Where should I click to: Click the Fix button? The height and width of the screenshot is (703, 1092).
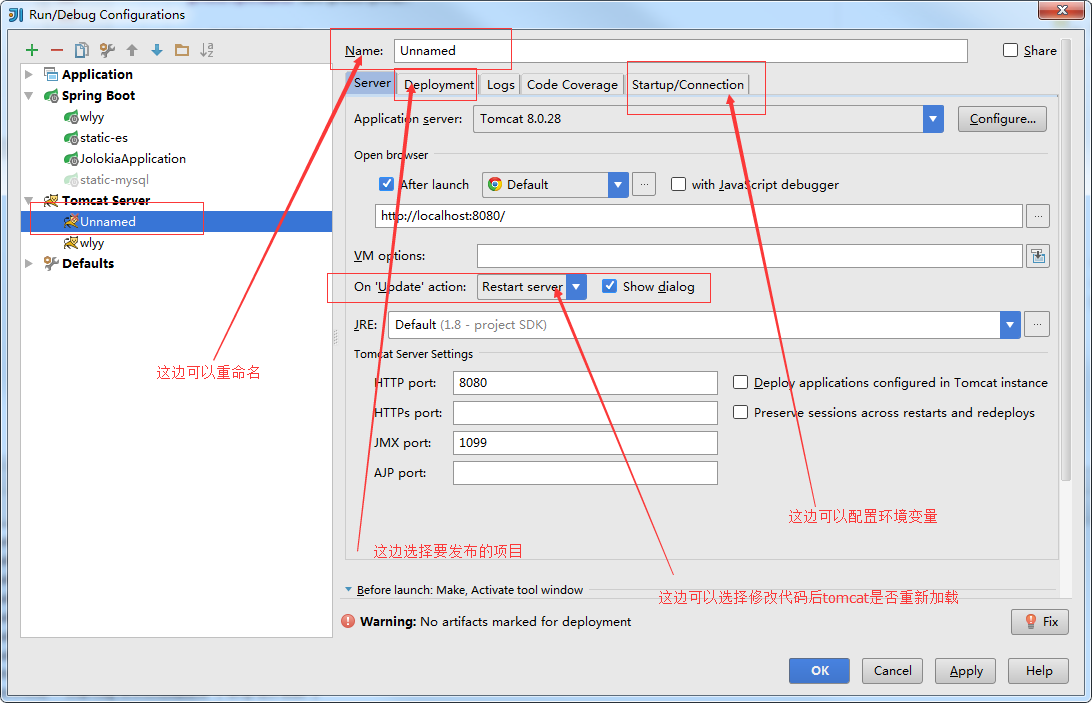pos(1040,621)
